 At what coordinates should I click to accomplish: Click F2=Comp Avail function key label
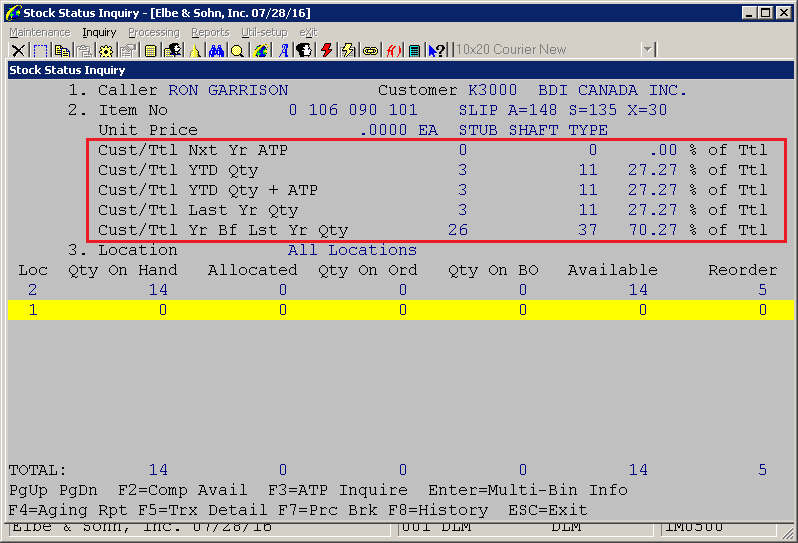(182, 490)
